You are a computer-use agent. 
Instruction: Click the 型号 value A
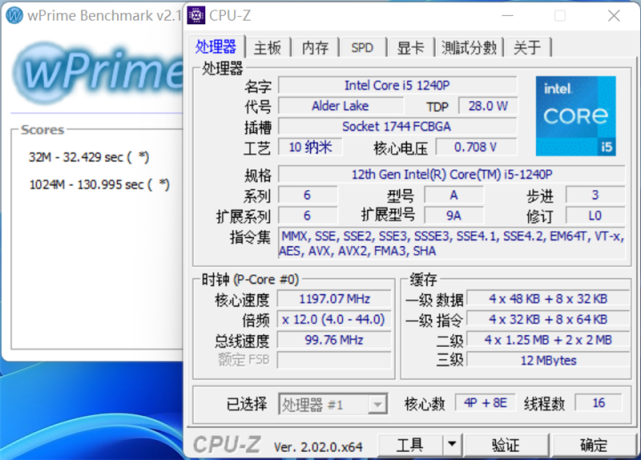454,195
